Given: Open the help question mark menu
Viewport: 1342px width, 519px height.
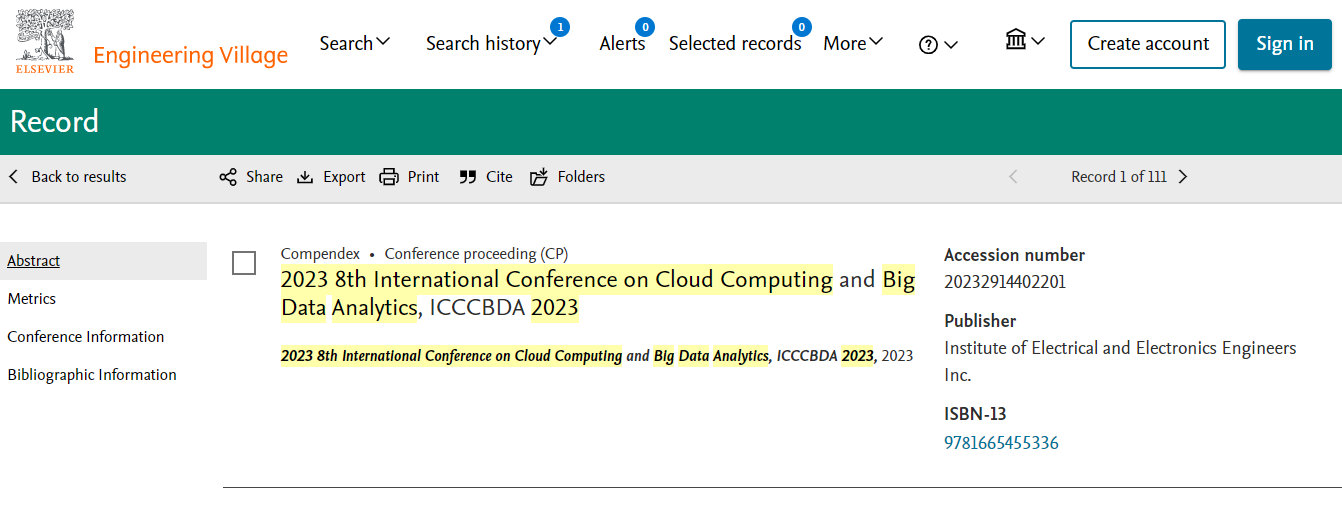Looking at the screenshot, I should pyautogui.click(x=938, y=44).
